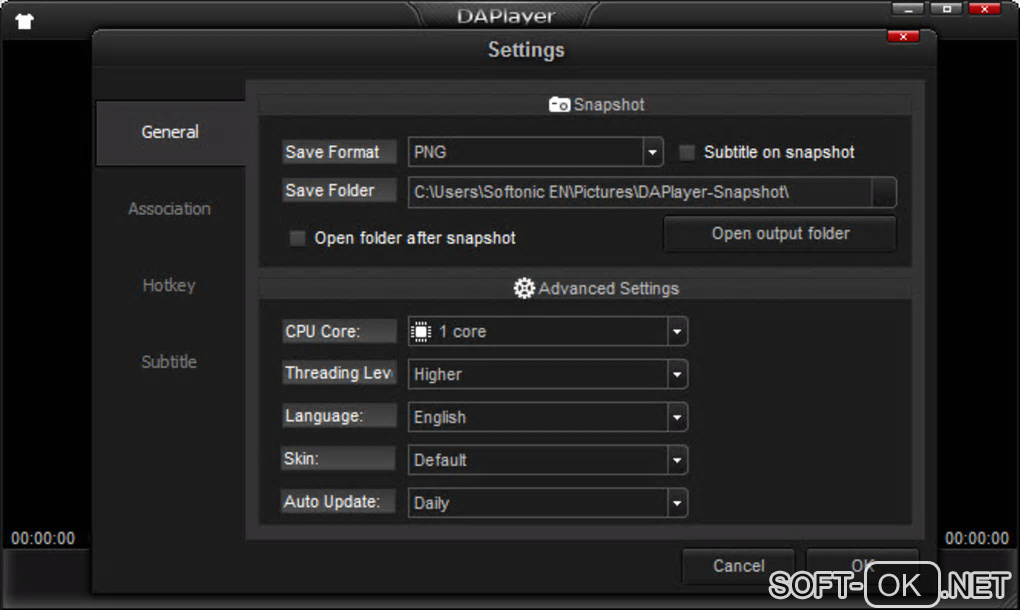Click the Default value in Skin box

click(x=440, y=460)
